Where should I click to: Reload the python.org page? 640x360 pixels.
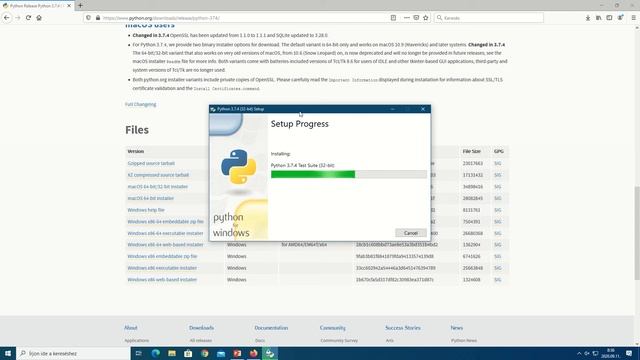28,18
